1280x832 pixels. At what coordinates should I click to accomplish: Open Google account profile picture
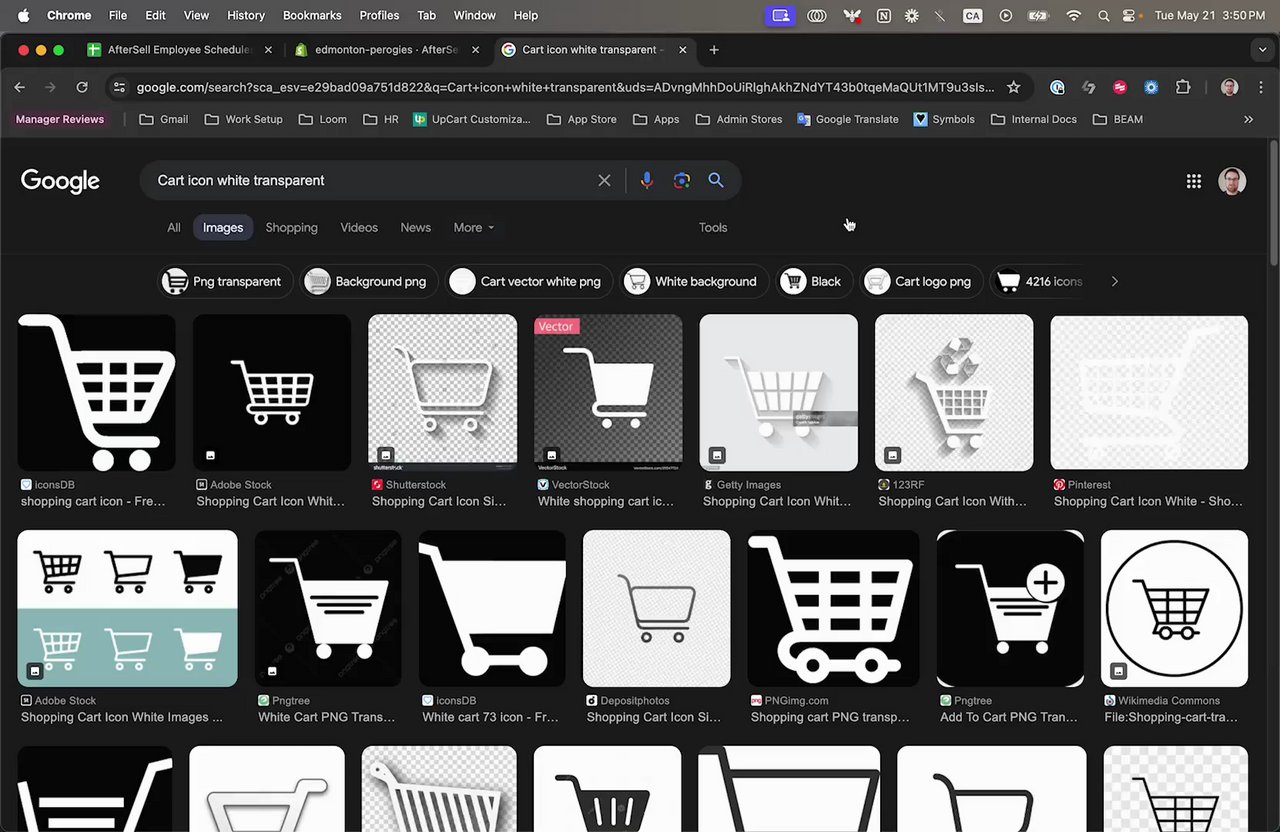[x=1232, y=181]
